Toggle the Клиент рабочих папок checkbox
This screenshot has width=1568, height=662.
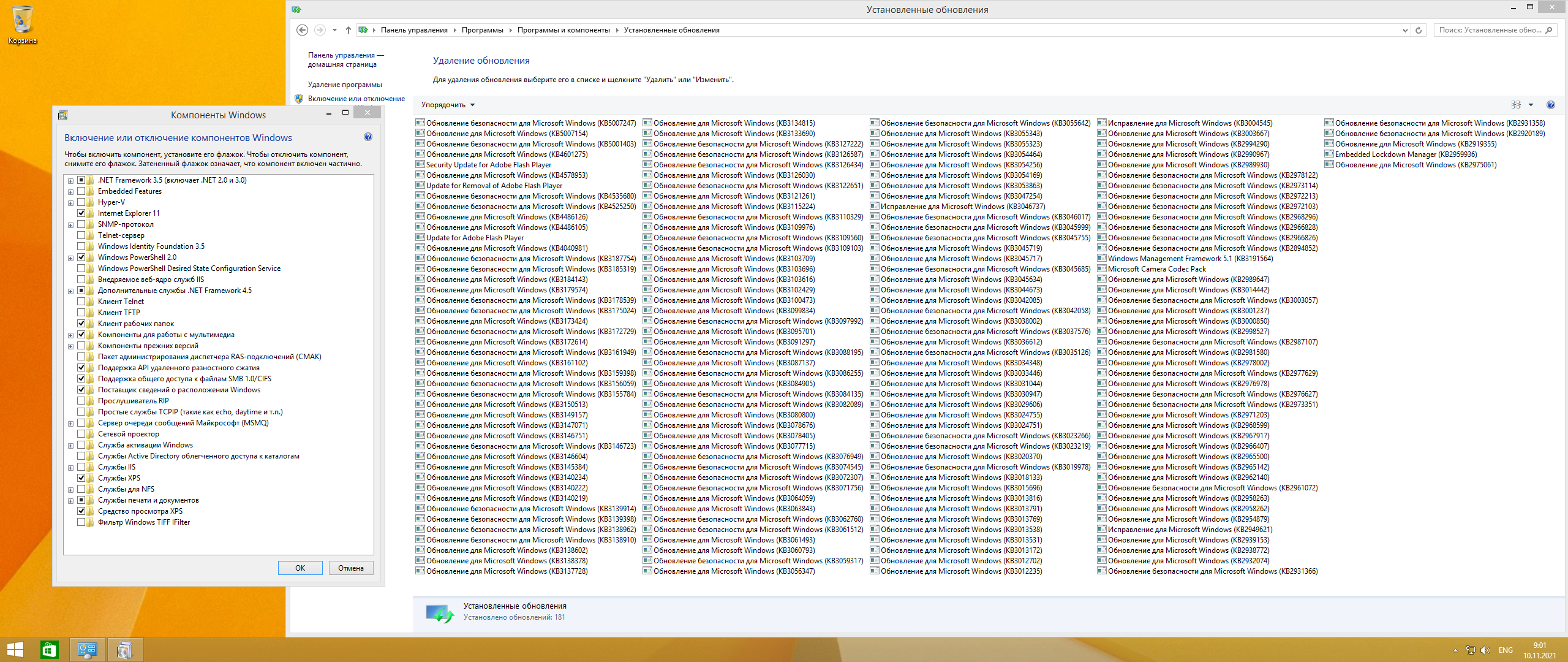click(81, 324)
